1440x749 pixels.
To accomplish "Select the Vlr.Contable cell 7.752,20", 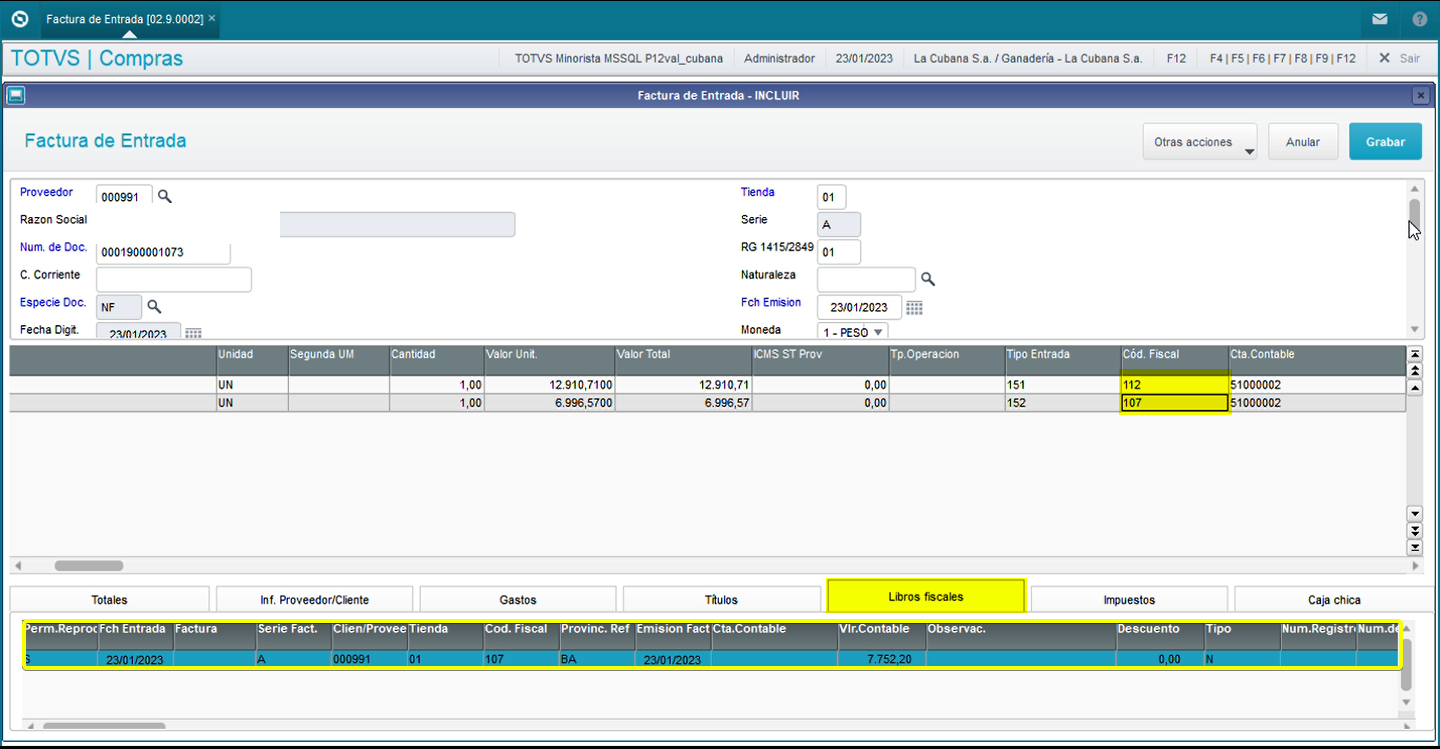I will tap(881, 659).
